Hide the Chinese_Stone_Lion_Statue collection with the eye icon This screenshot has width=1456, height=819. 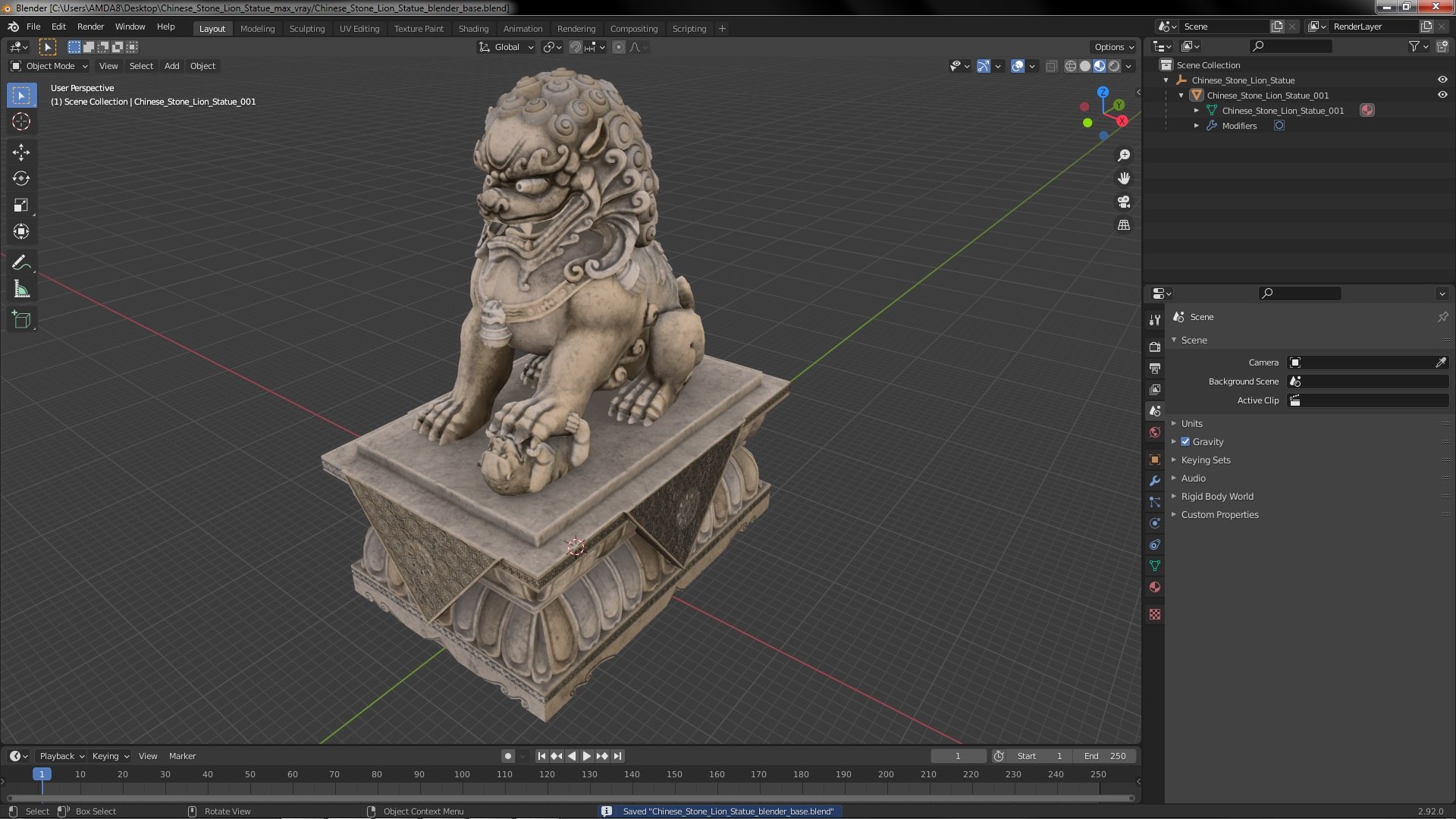click(1442, 80)
